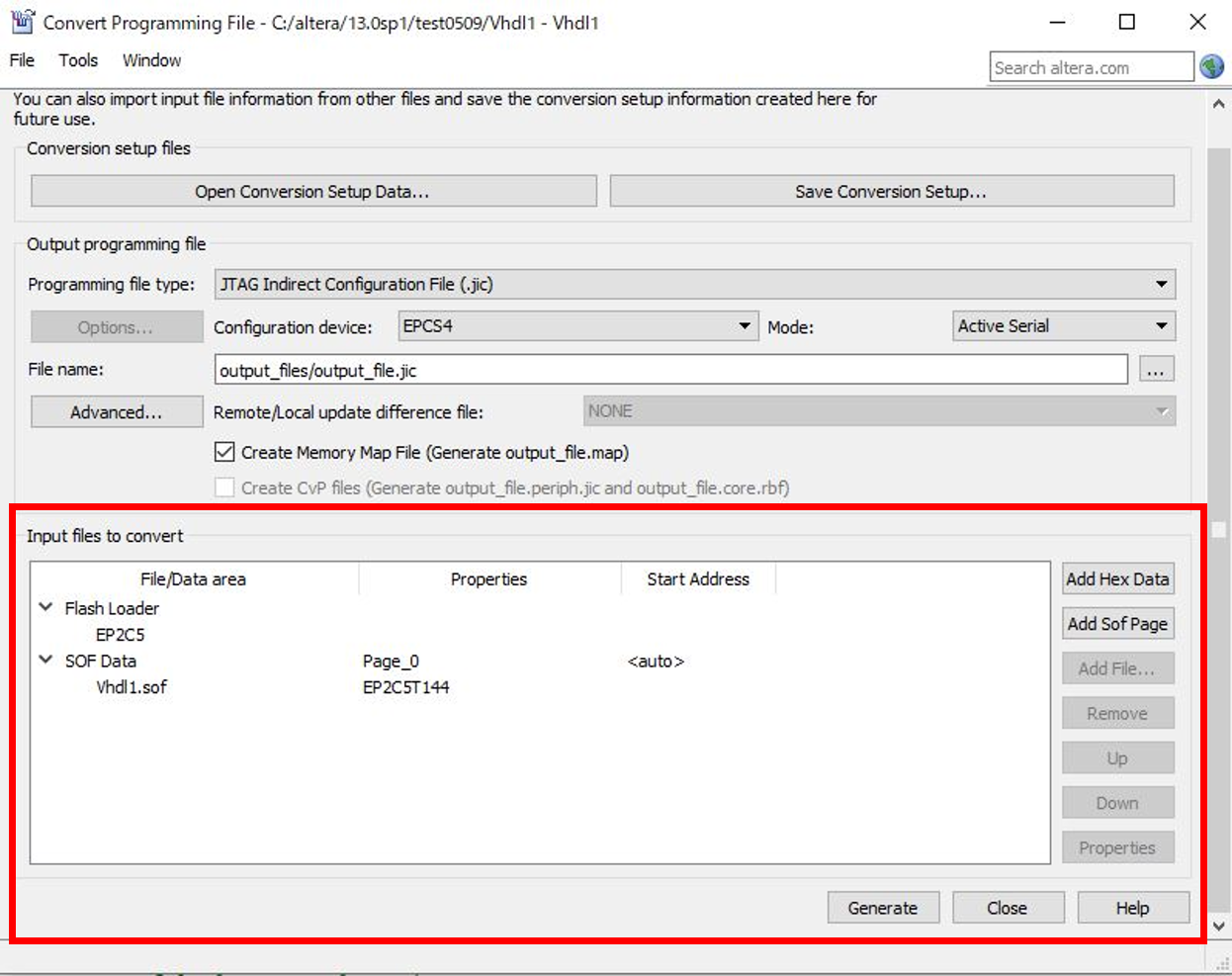Viewport: 1232px width, 976px height.
Task: Open the Window menu
Action: coord(151,60)
